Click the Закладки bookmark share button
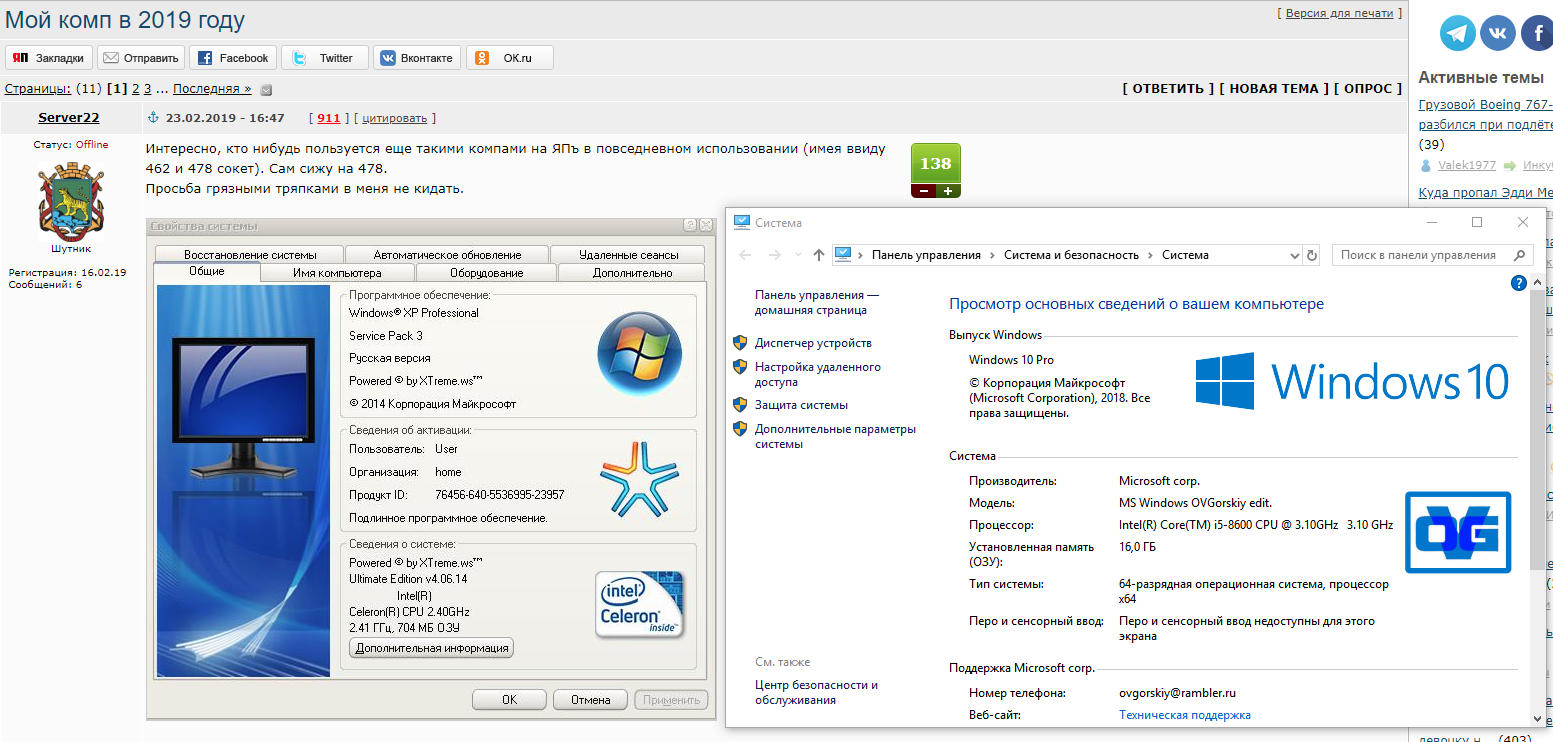The width and height of the screenshot is (1553, 742). point(49,58)
